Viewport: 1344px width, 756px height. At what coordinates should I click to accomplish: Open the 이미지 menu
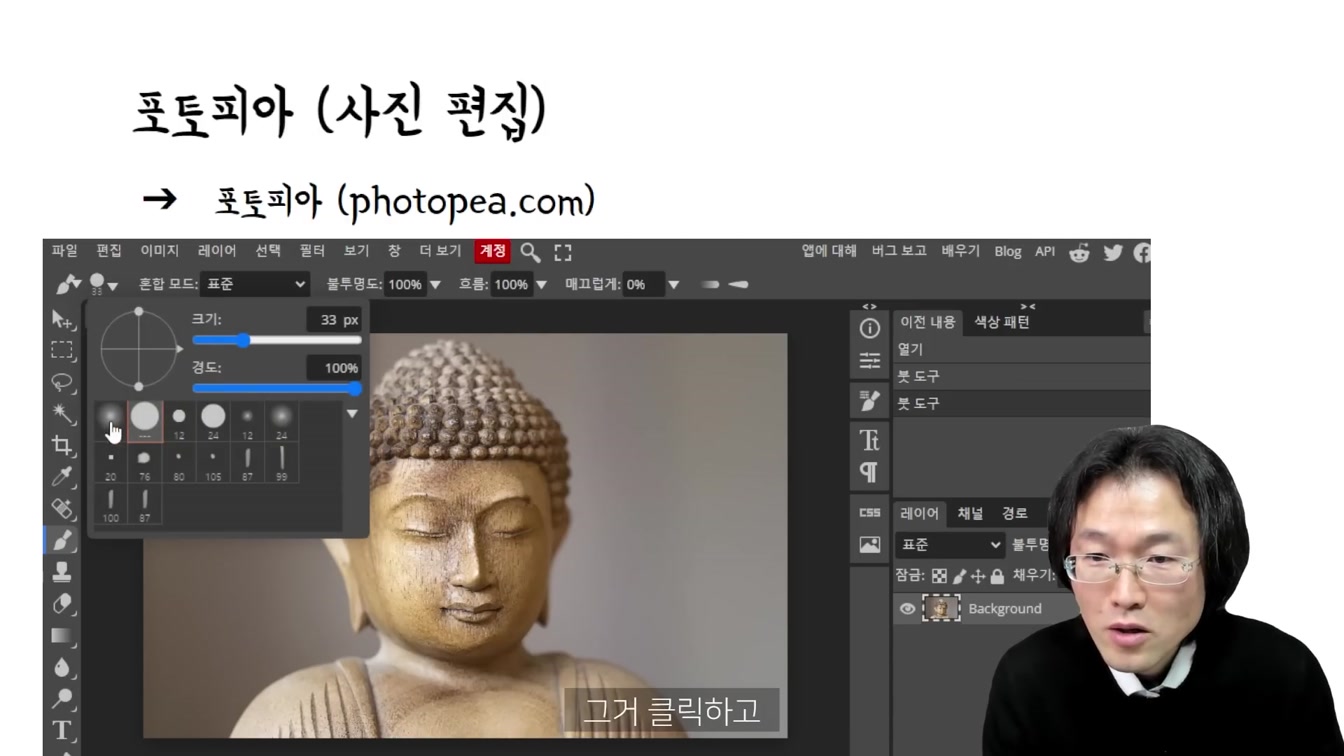click(x=159, y=251)
